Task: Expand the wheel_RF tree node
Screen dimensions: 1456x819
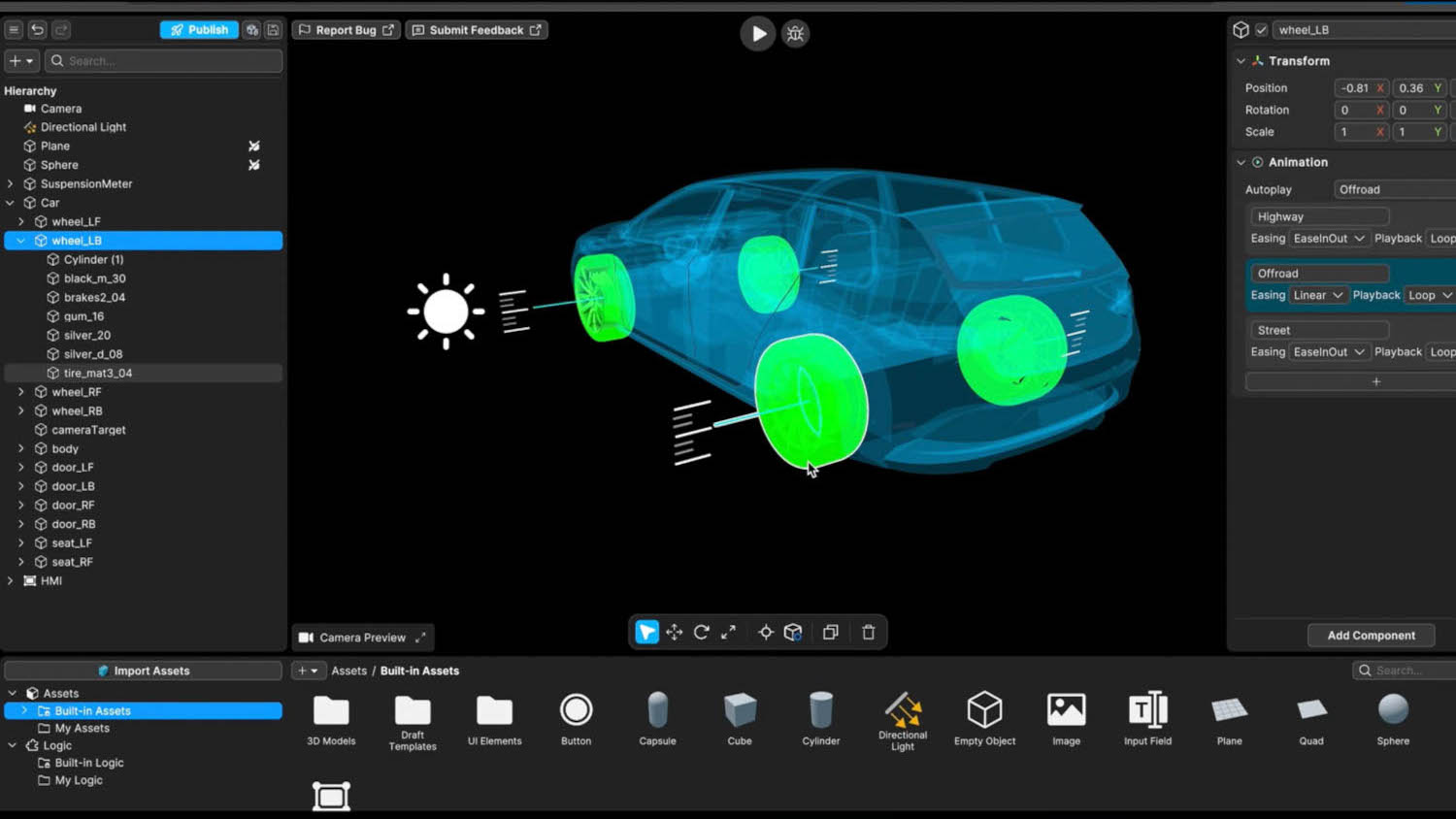Action: (x=21, y=392)
